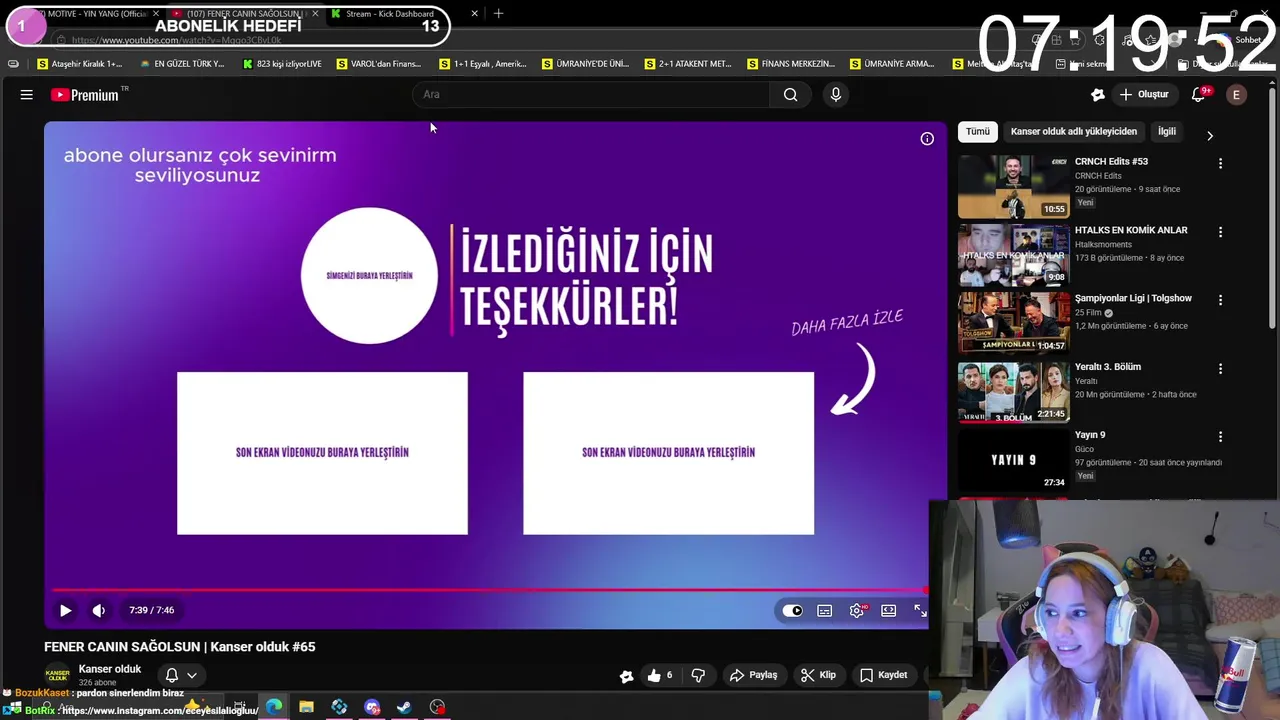1280x720 pixels.
Task: Open the Kanser olduk channel name link
Action: coord(110,669)
